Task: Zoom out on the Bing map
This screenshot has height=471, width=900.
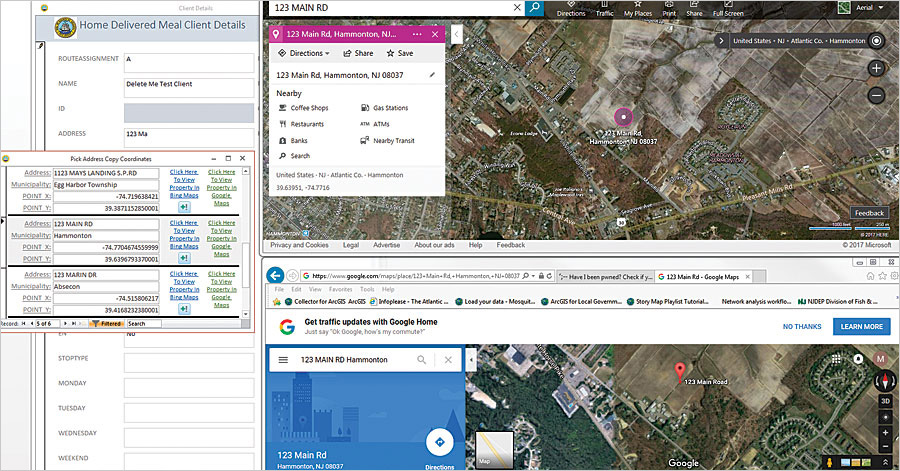Action: (876, 95)
